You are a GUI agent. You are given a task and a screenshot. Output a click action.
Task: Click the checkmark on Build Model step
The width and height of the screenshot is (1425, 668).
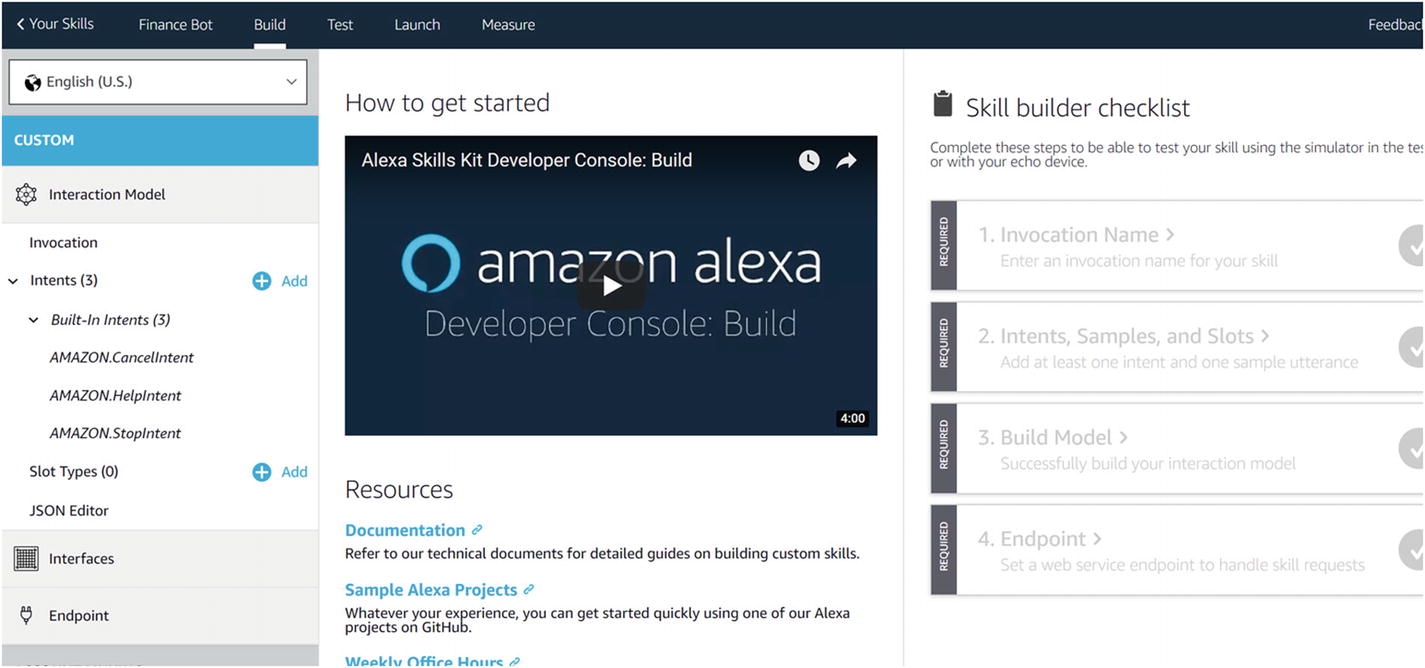(1411, 447)
